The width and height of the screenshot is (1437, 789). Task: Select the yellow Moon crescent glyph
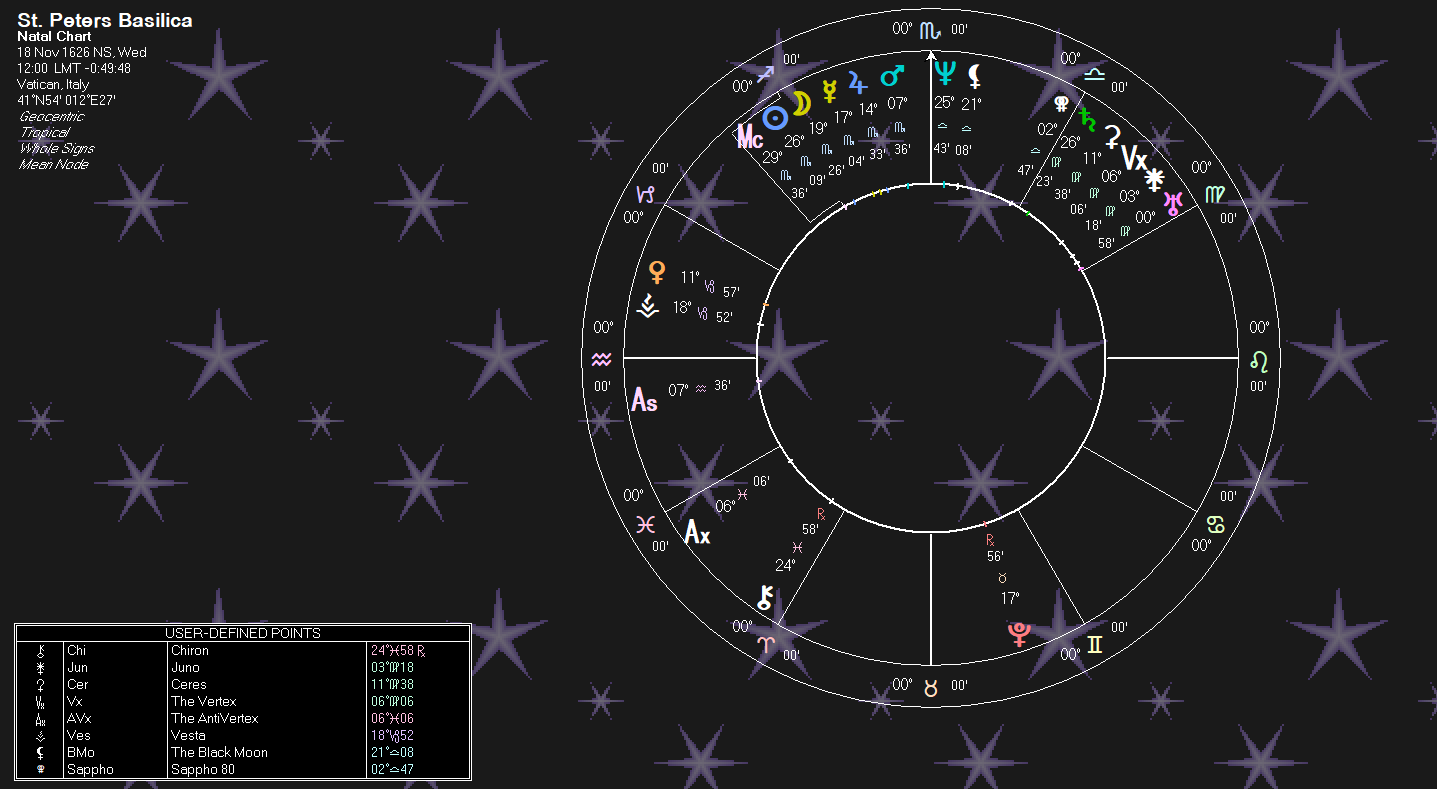(x=801, y=103)
